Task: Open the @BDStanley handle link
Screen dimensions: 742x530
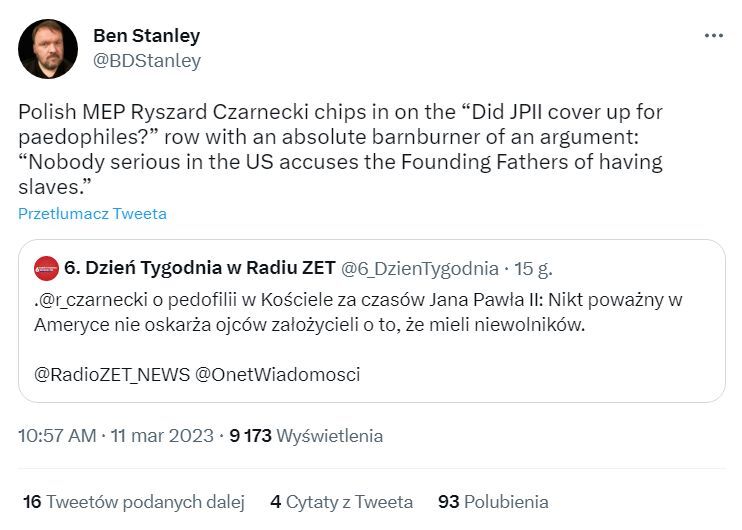Action: (x=146, y=61)
